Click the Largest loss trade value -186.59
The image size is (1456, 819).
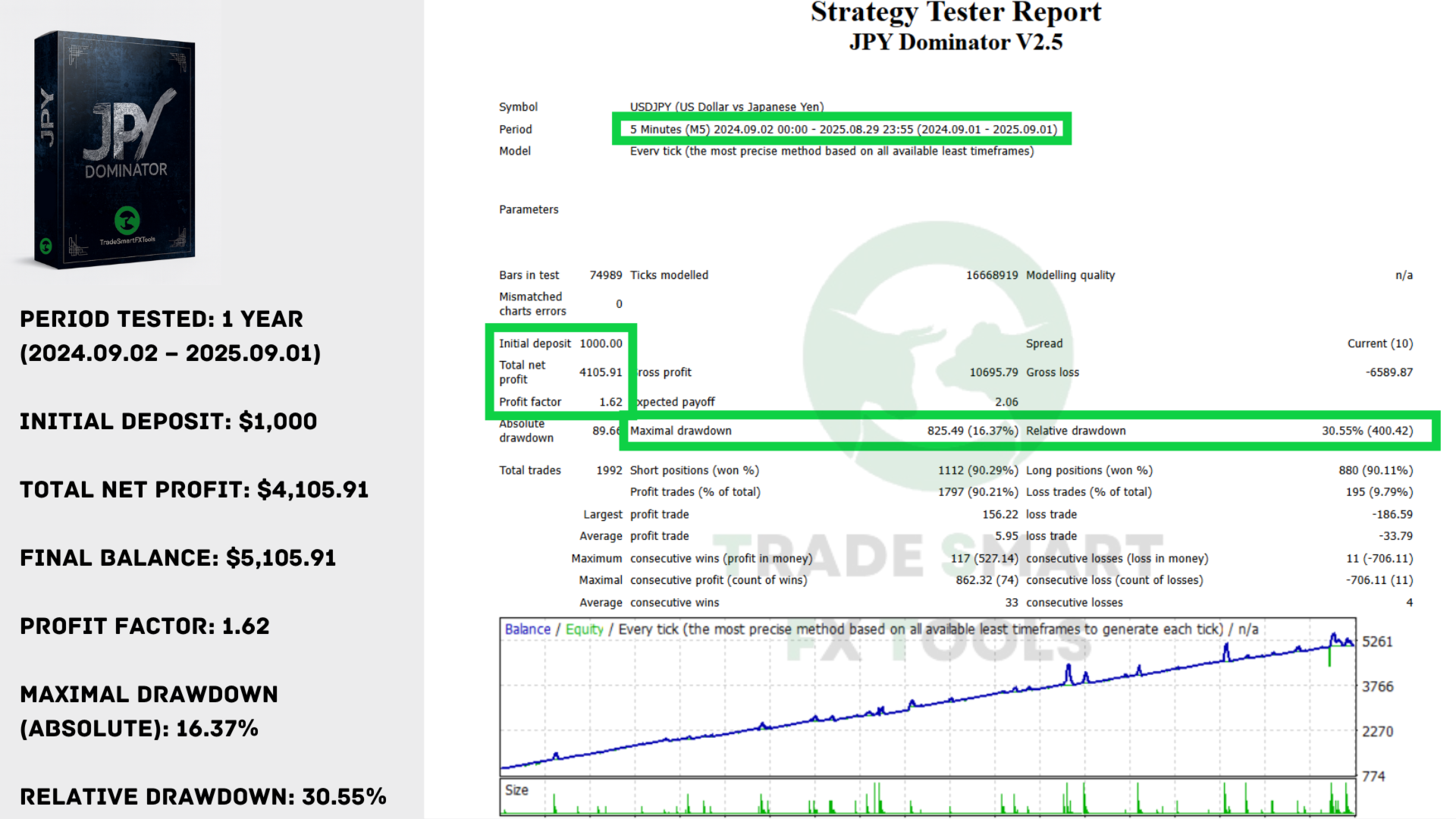click(x=1392, y=514)
